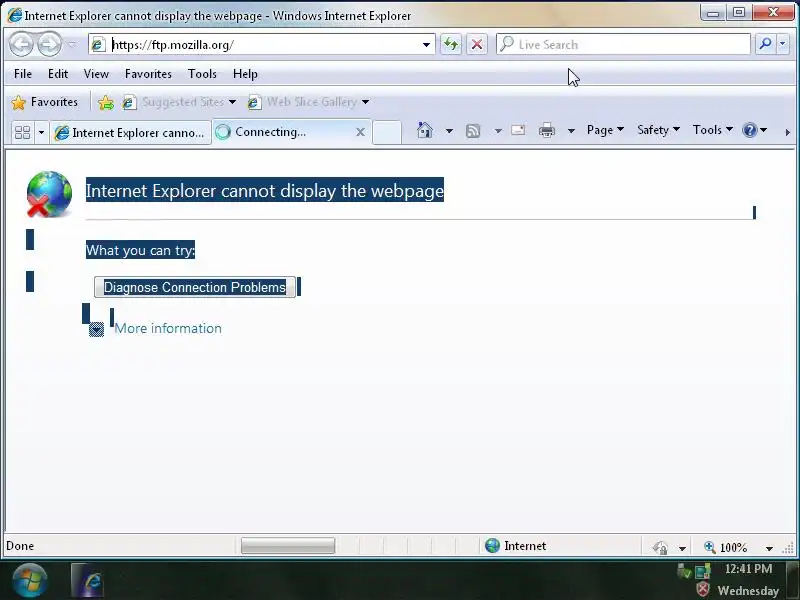The height and width of the screenshot is (600, 800).
Task: Open the Safety command bar menu
Action: pos(658,130)
